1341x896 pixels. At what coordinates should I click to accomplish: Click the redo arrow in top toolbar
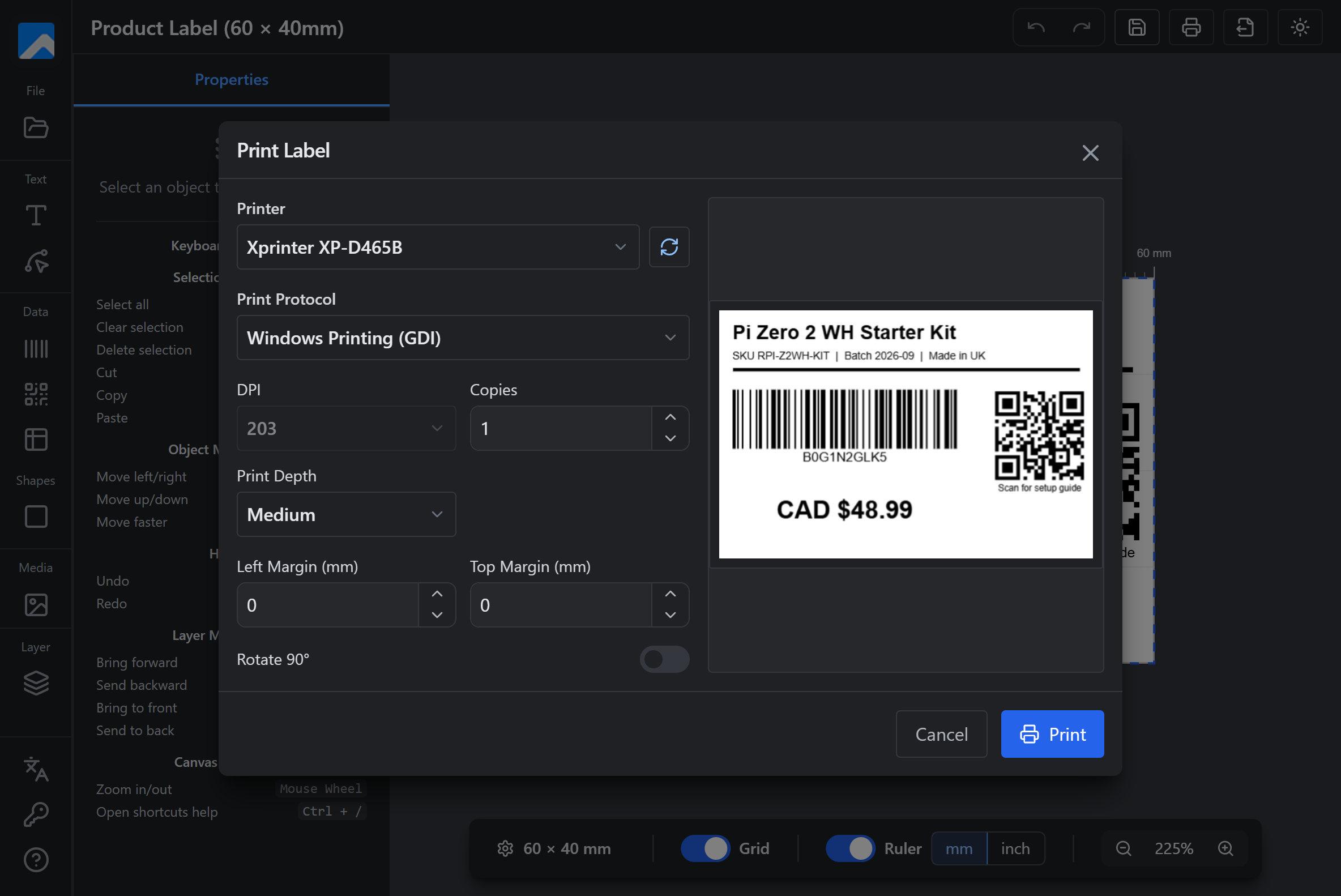pos(1081,27)
